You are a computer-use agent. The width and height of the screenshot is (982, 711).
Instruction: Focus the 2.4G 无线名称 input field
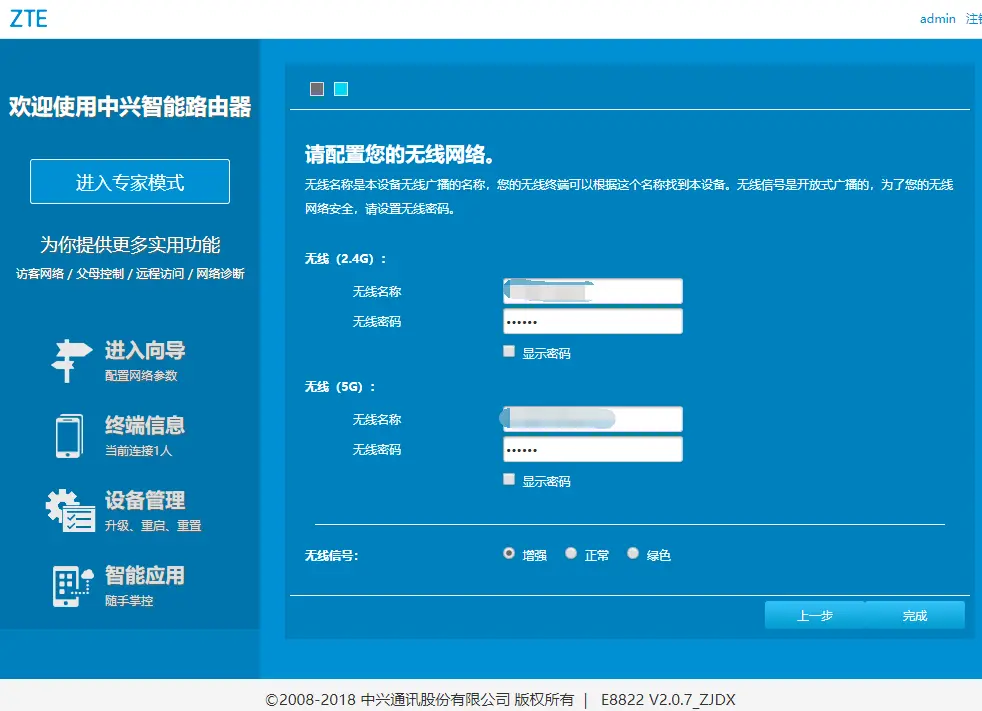pyautogui.click(x=592, y=291)
